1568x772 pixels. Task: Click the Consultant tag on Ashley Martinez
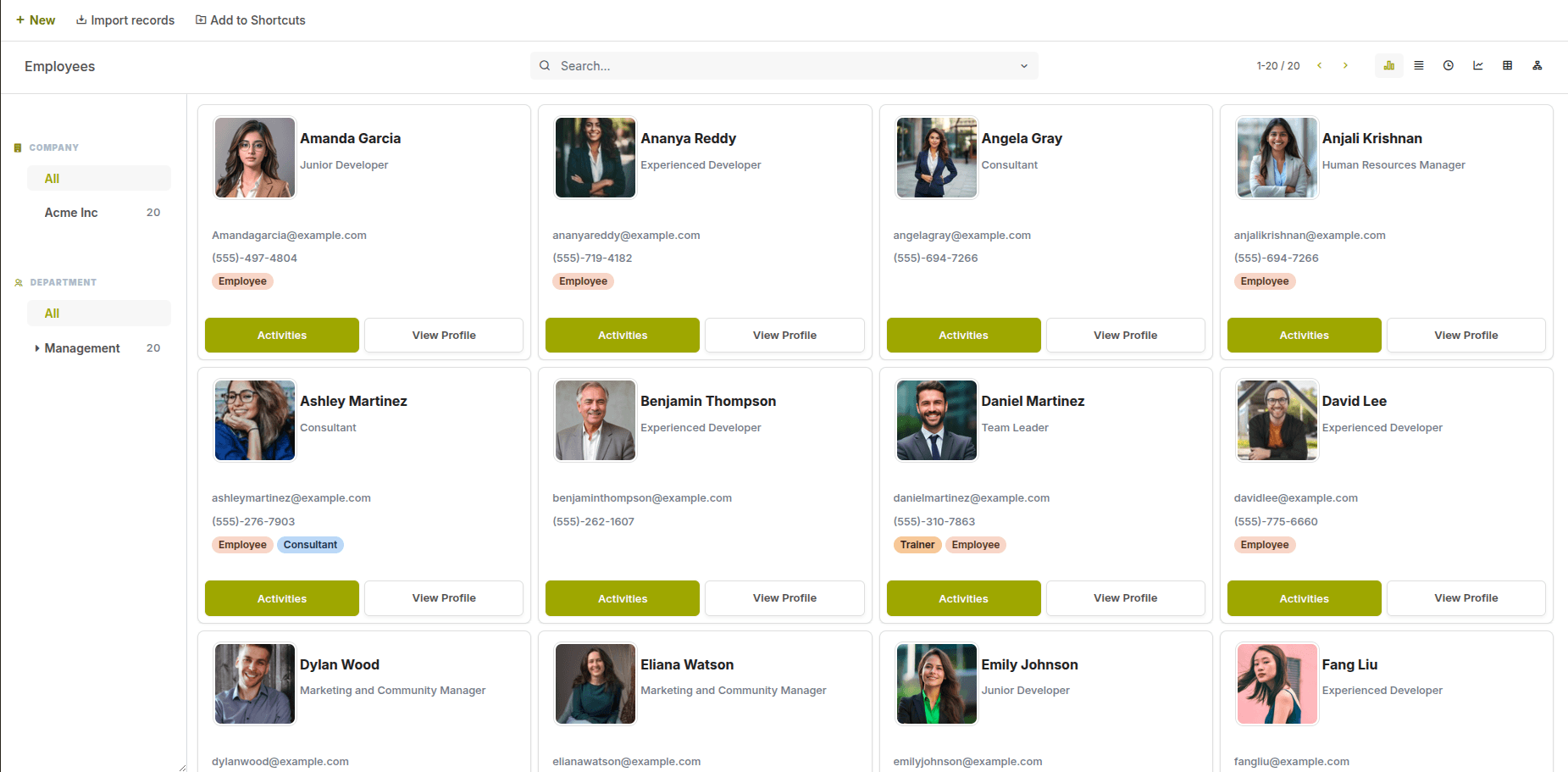[310, 544]
